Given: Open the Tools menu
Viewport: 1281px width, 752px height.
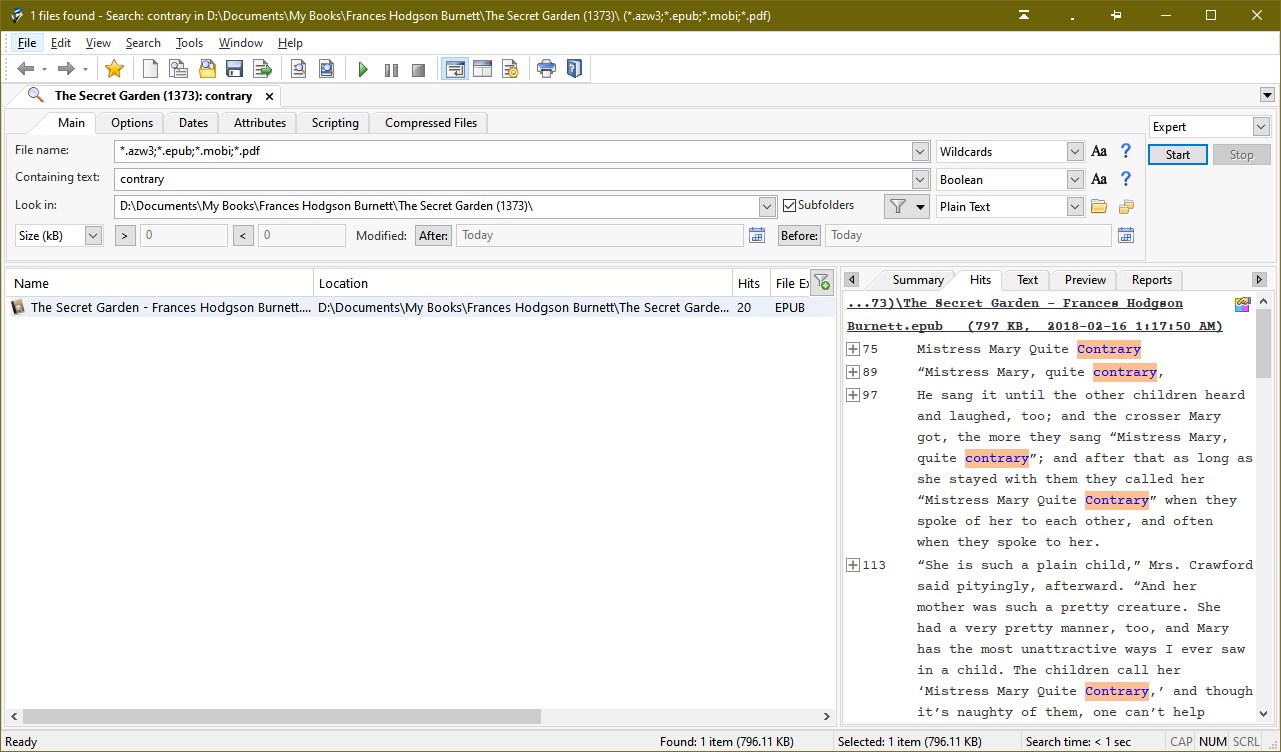Looking at the screenshot, I should pyautogui.click(x=189, y=43).
